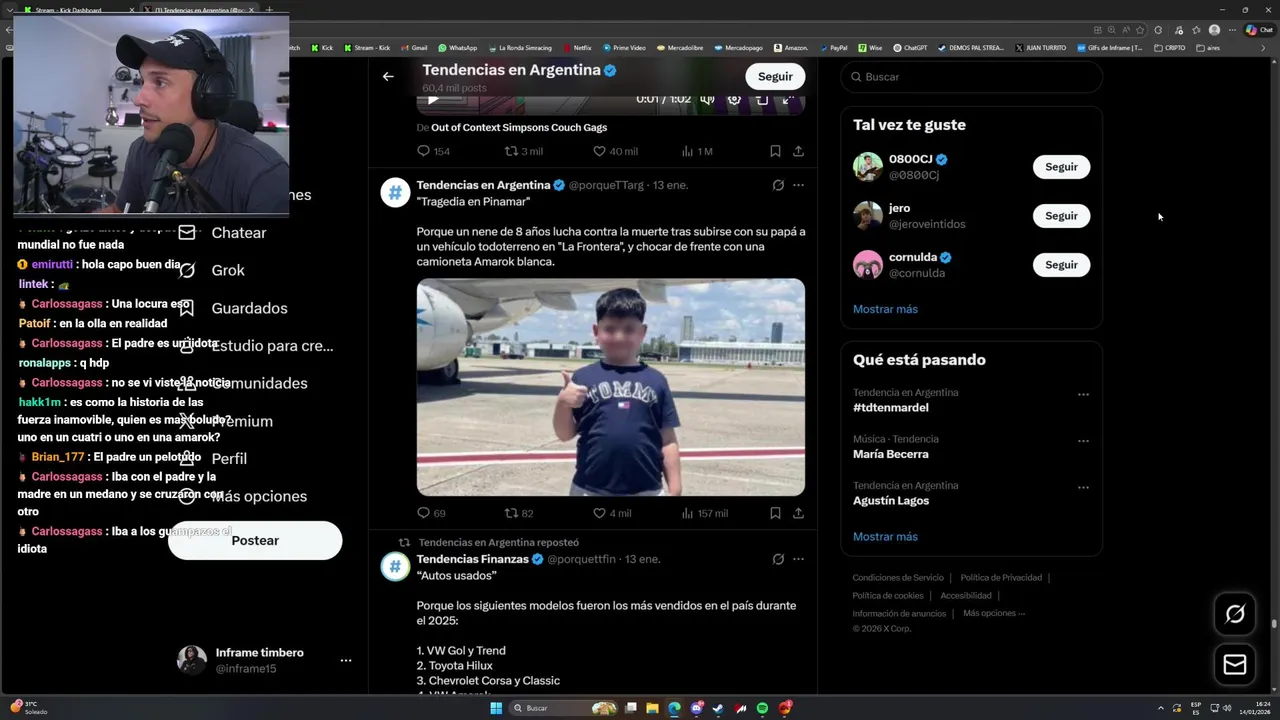The width and height of the screenshot is (1280, 720).
Task: Follow the 0800CJ account
Action: 1061,167
